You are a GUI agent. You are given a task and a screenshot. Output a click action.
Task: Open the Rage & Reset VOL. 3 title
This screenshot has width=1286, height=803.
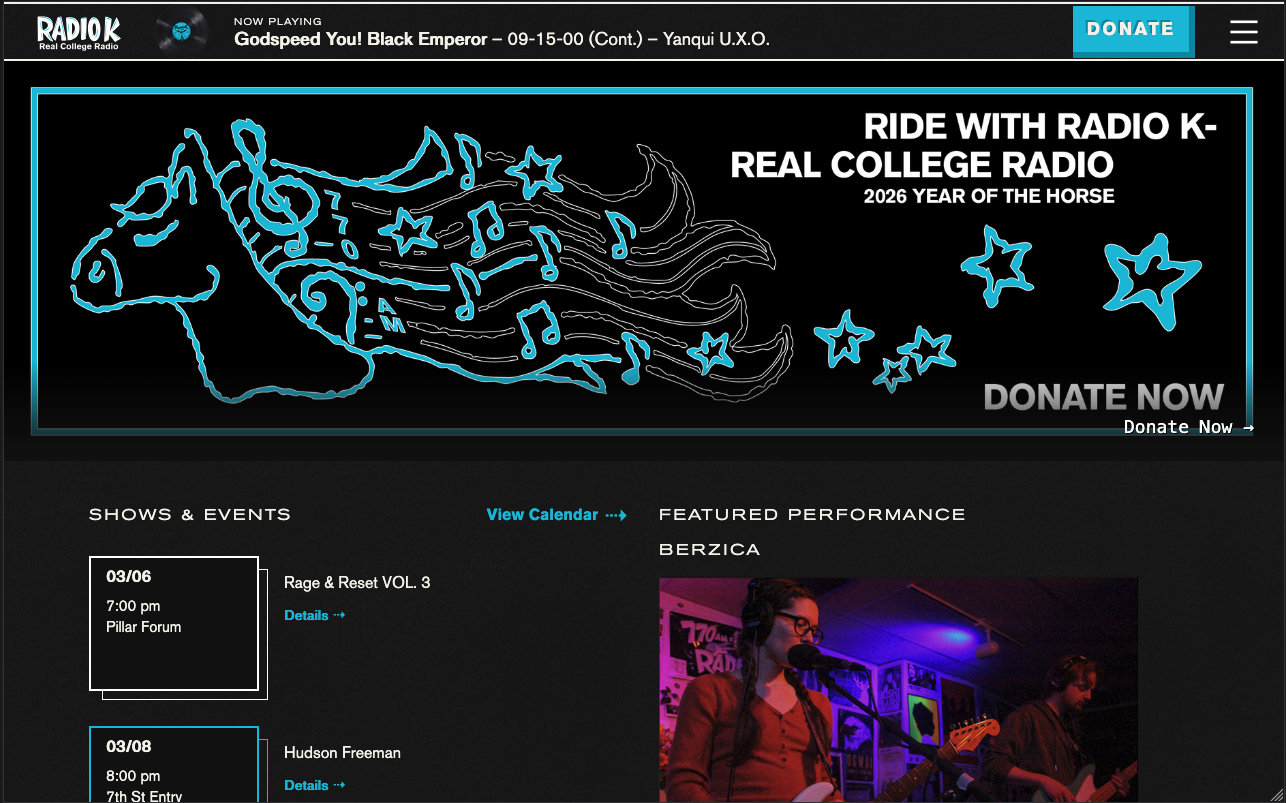[x=357, y=582]
